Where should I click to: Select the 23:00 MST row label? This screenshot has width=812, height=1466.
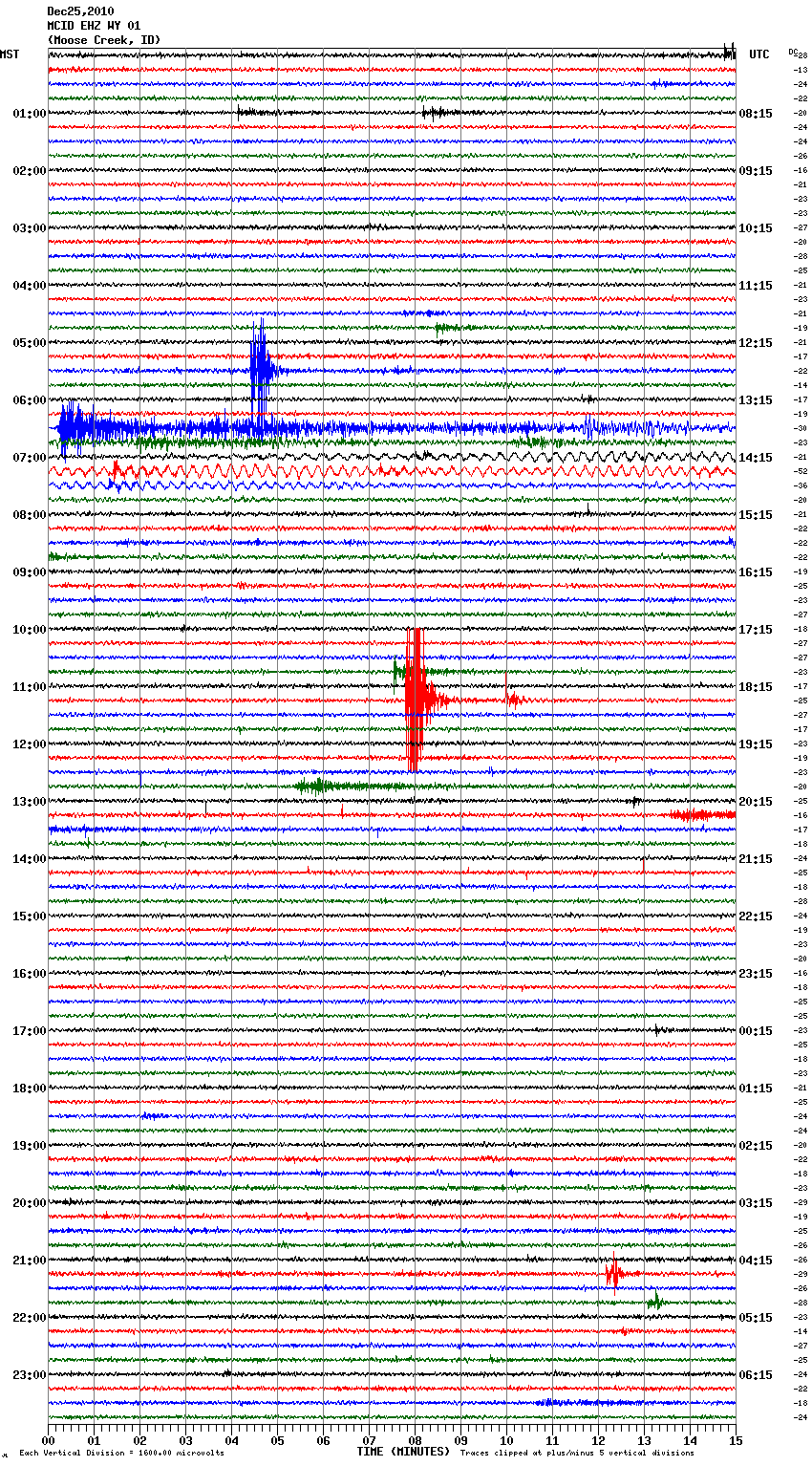30,1375
